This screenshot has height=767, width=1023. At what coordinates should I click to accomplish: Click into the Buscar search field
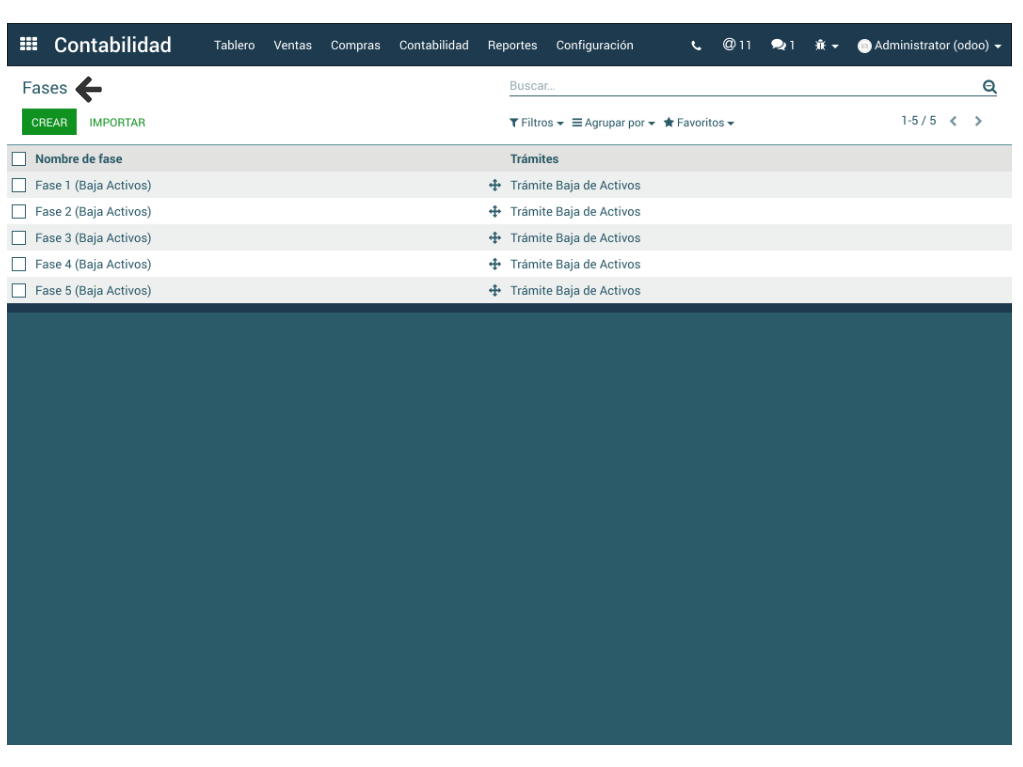tap(740, 87)
